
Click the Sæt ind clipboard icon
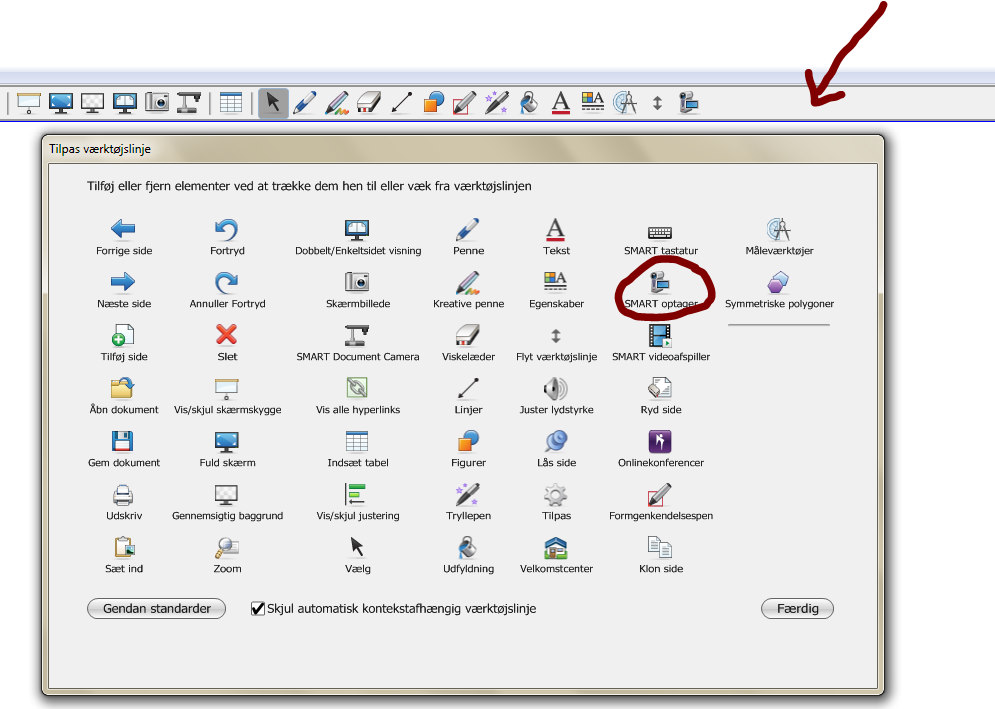click(124, 547)
